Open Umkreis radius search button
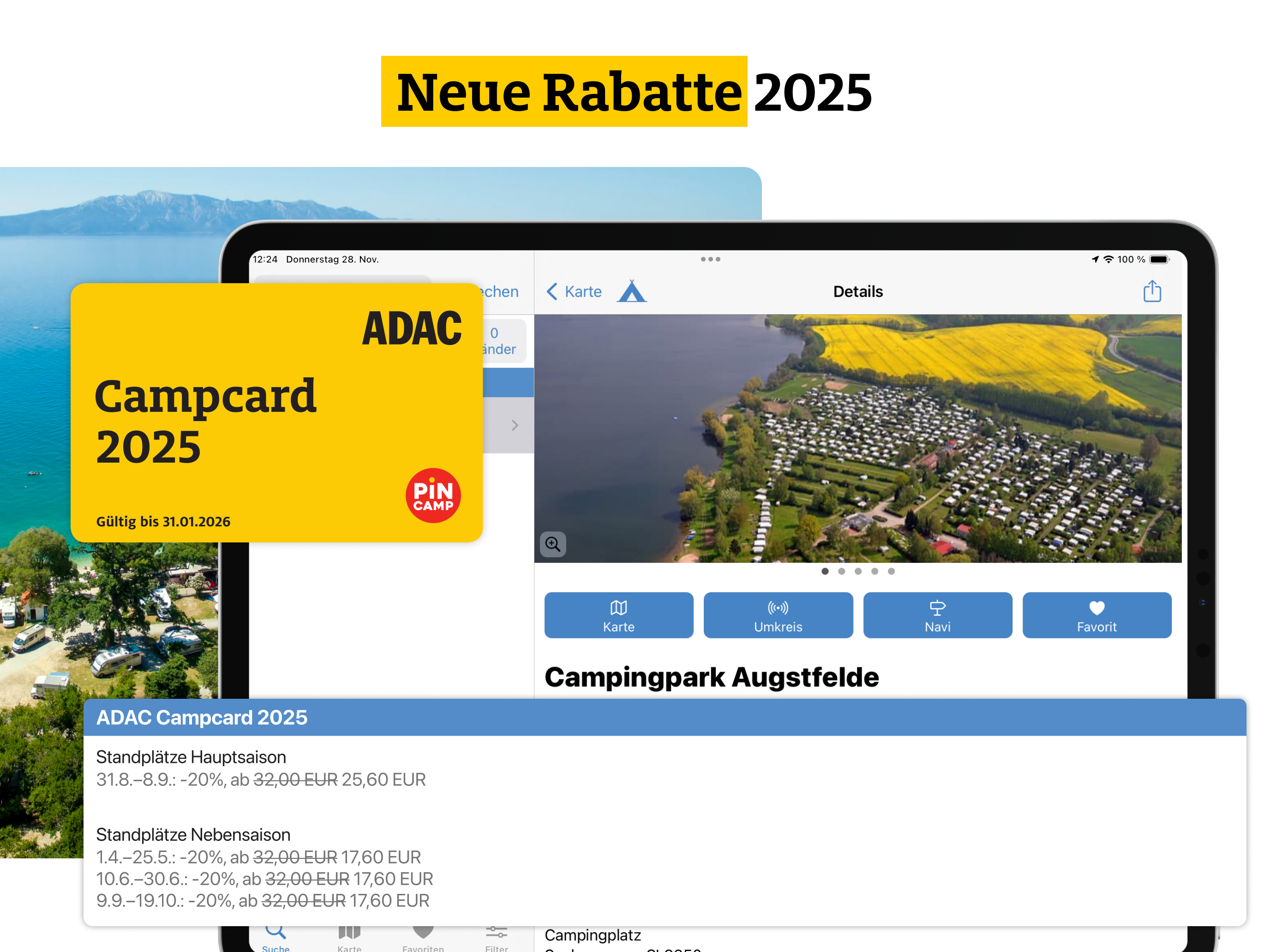 pos(778,615)
